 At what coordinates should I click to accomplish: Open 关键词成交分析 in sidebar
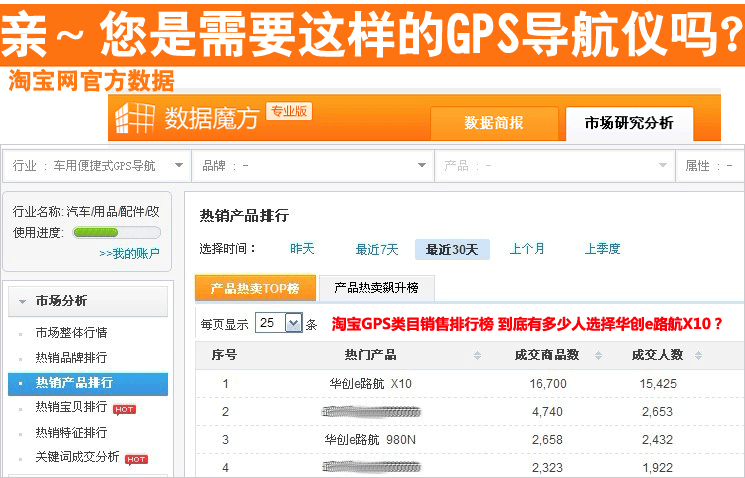point(77,457)
